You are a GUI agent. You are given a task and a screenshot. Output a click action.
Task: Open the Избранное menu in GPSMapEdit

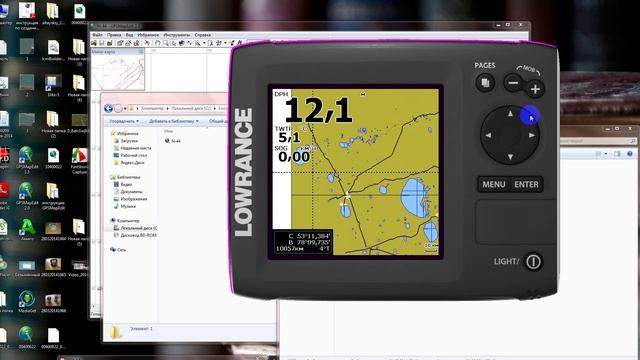[x=148, y=35]
